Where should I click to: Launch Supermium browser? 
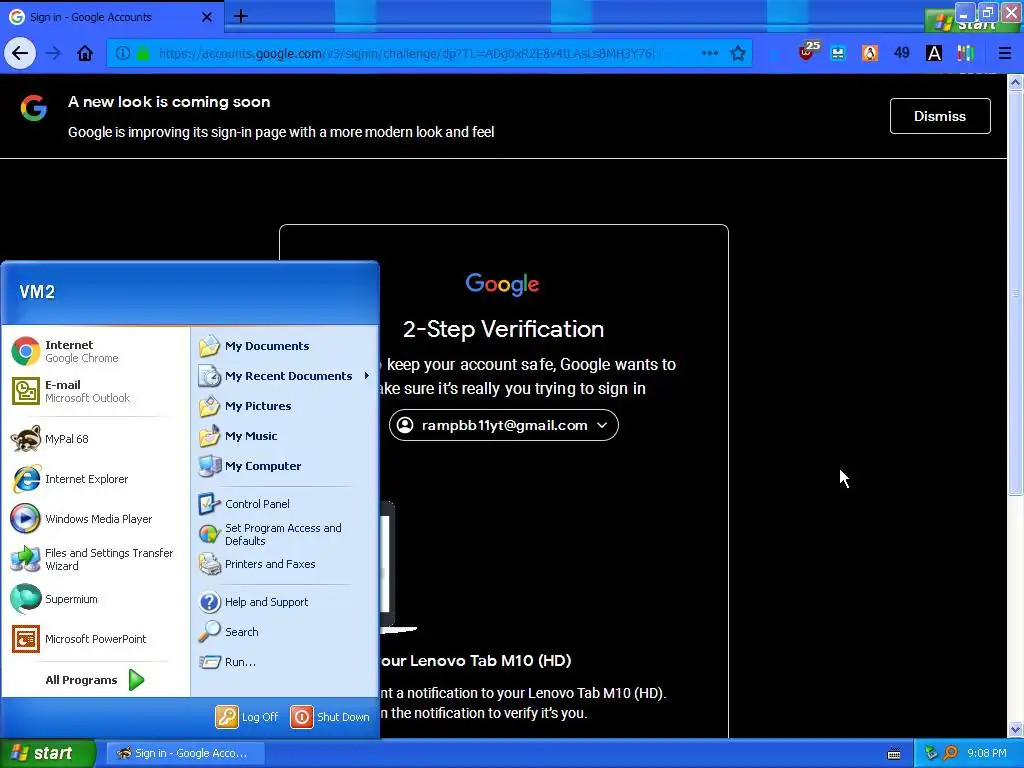coord(95,599)
